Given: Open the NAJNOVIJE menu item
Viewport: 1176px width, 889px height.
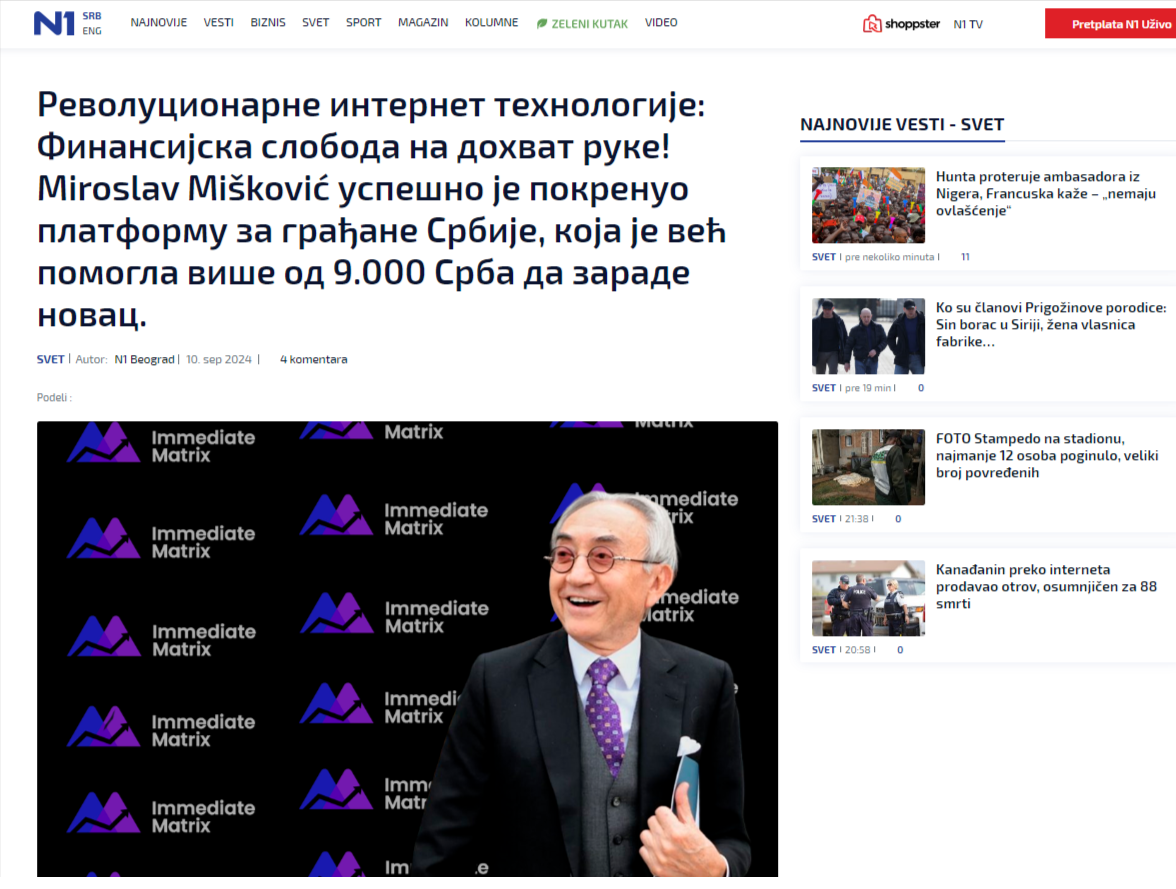Looking at the screenshot, I should tap(158, 23).
